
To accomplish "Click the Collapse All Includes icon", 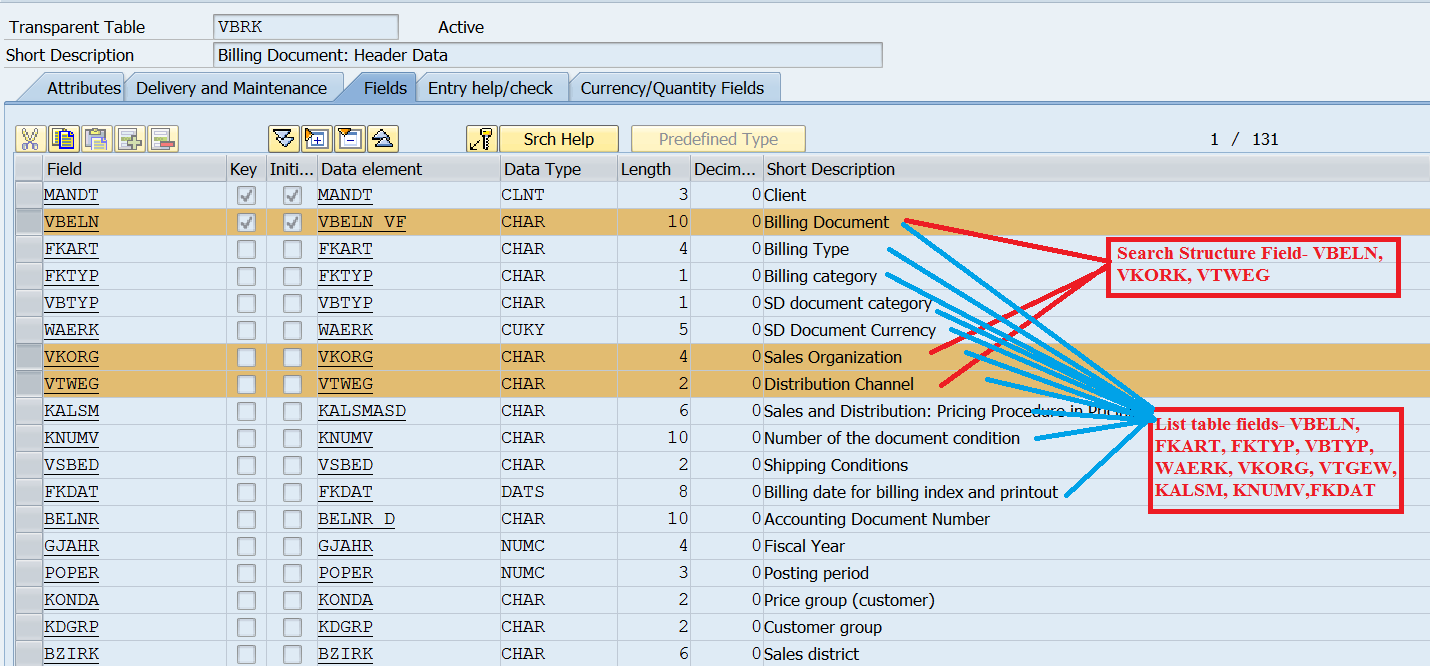I will [383, 139].
